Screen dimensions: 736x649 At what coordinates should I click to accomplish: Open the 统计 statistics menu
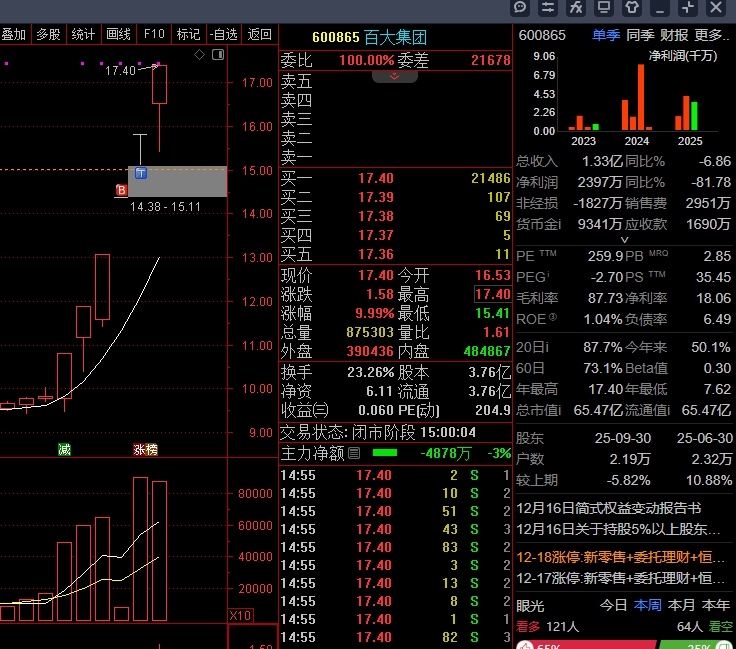[x=83, y=34]
